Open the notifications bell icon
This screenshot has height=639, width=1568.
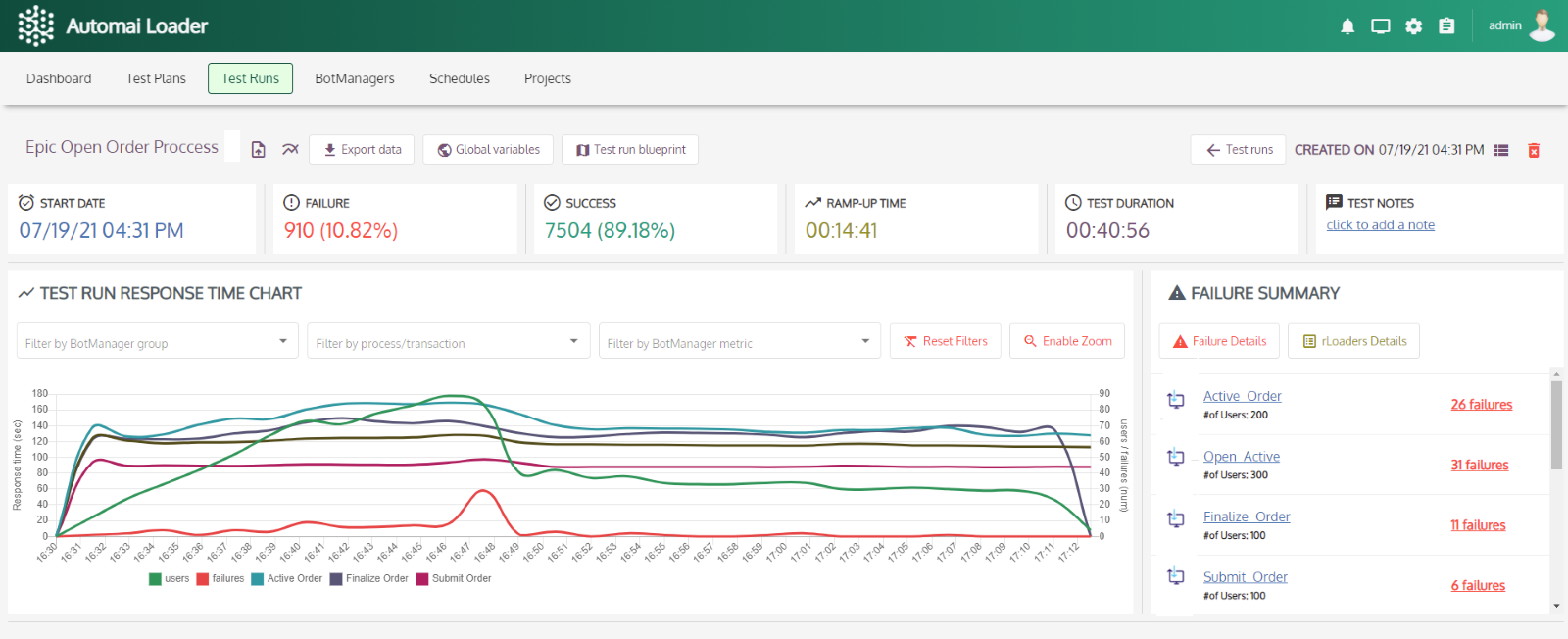(x=1347, y=26)
